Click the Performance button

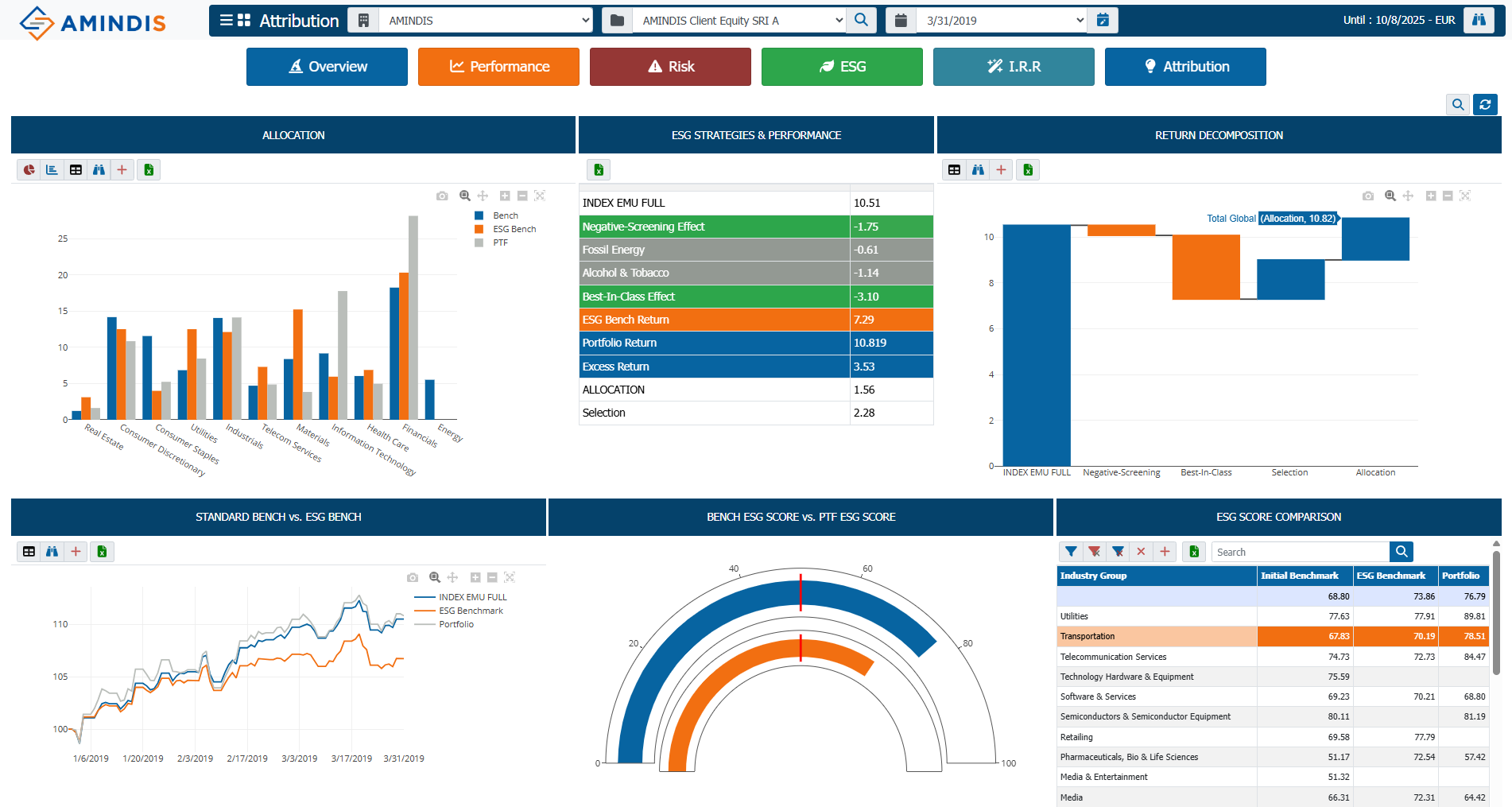coord(498,67)
